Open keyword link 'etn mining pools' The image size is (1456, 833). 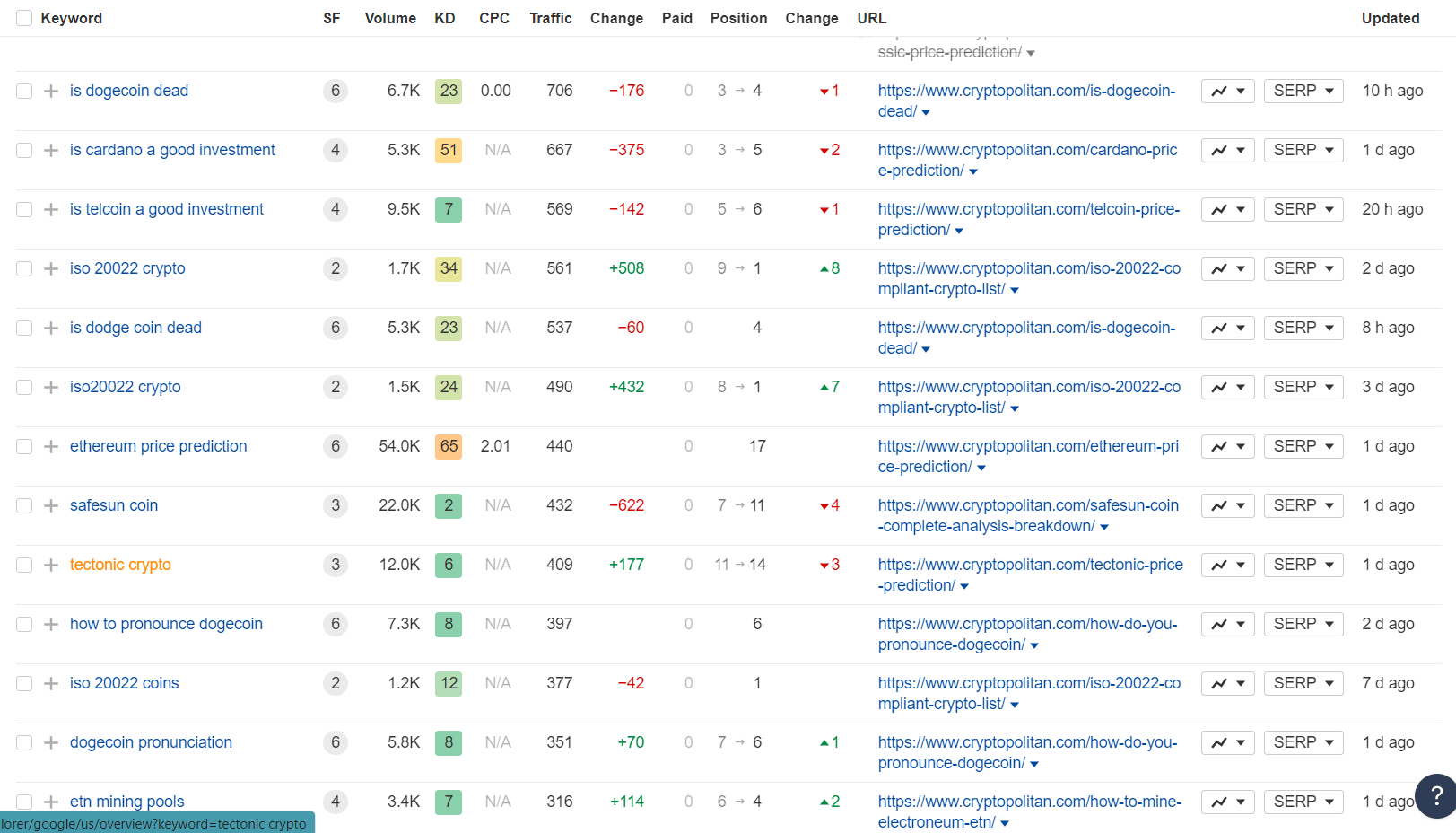127,802
